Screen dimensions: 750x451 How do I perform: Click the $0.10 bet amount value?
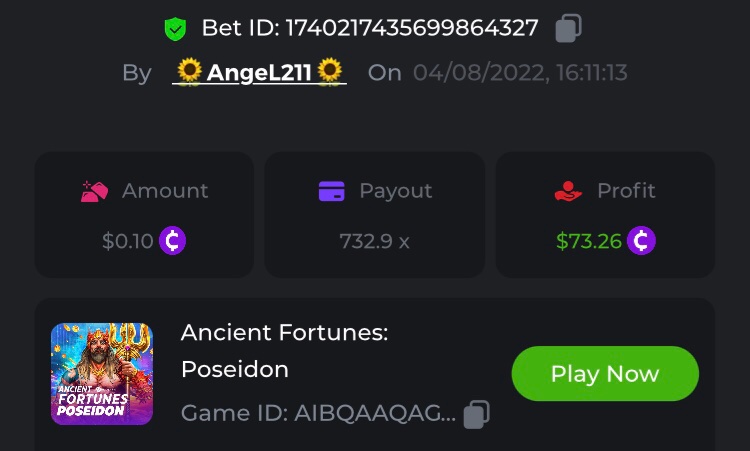coord(128,241)
